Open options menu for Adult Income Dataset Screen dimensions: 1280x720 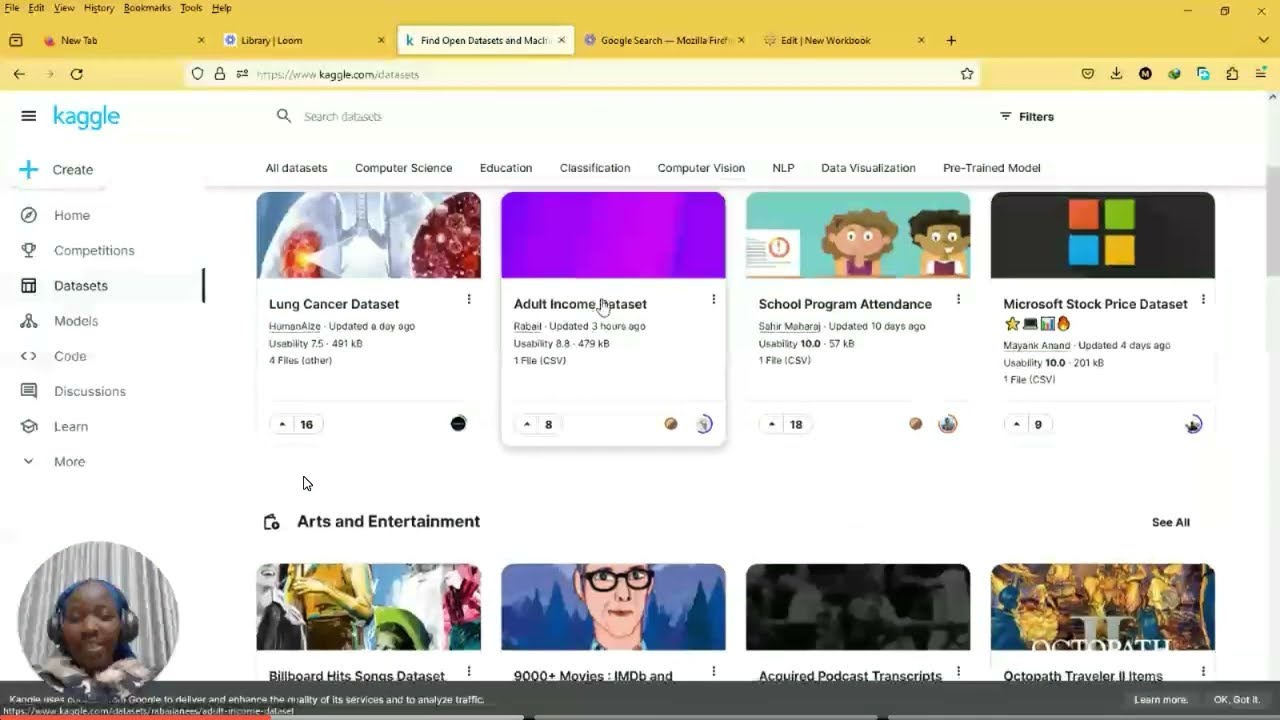click(713, 299)
